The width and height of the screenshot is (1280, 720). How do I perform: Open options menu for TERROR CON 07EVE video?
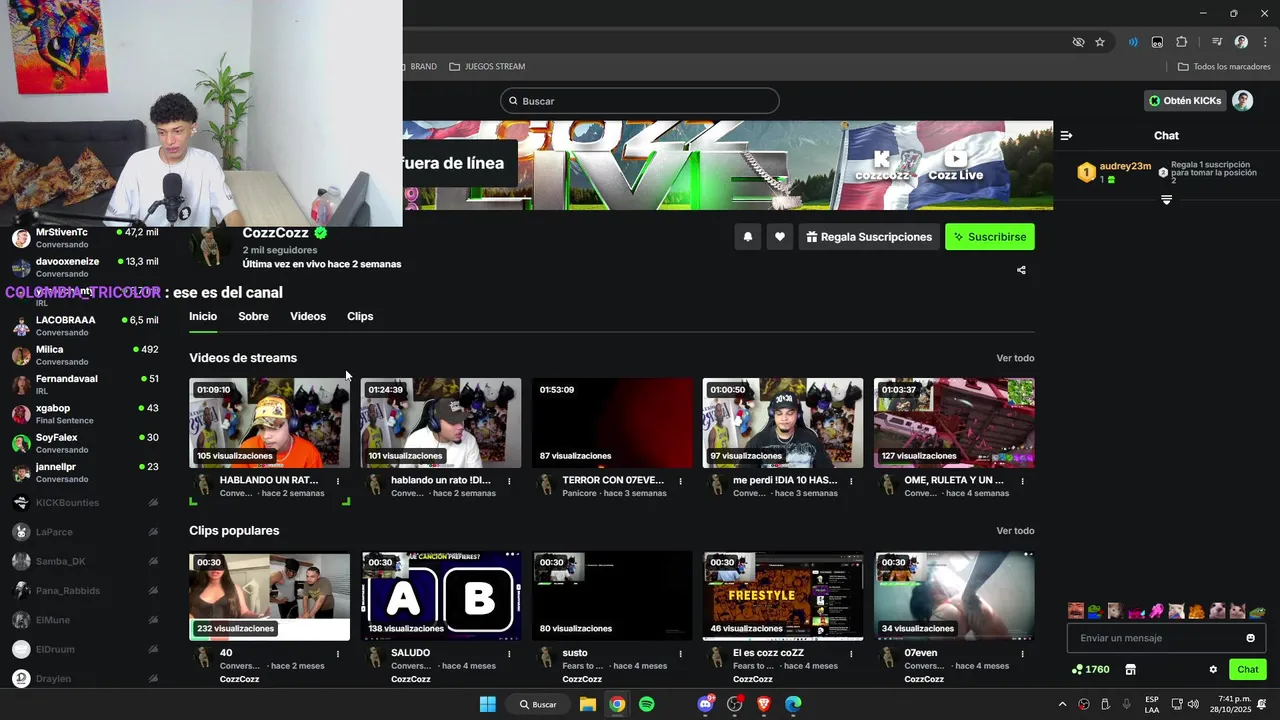680,481
